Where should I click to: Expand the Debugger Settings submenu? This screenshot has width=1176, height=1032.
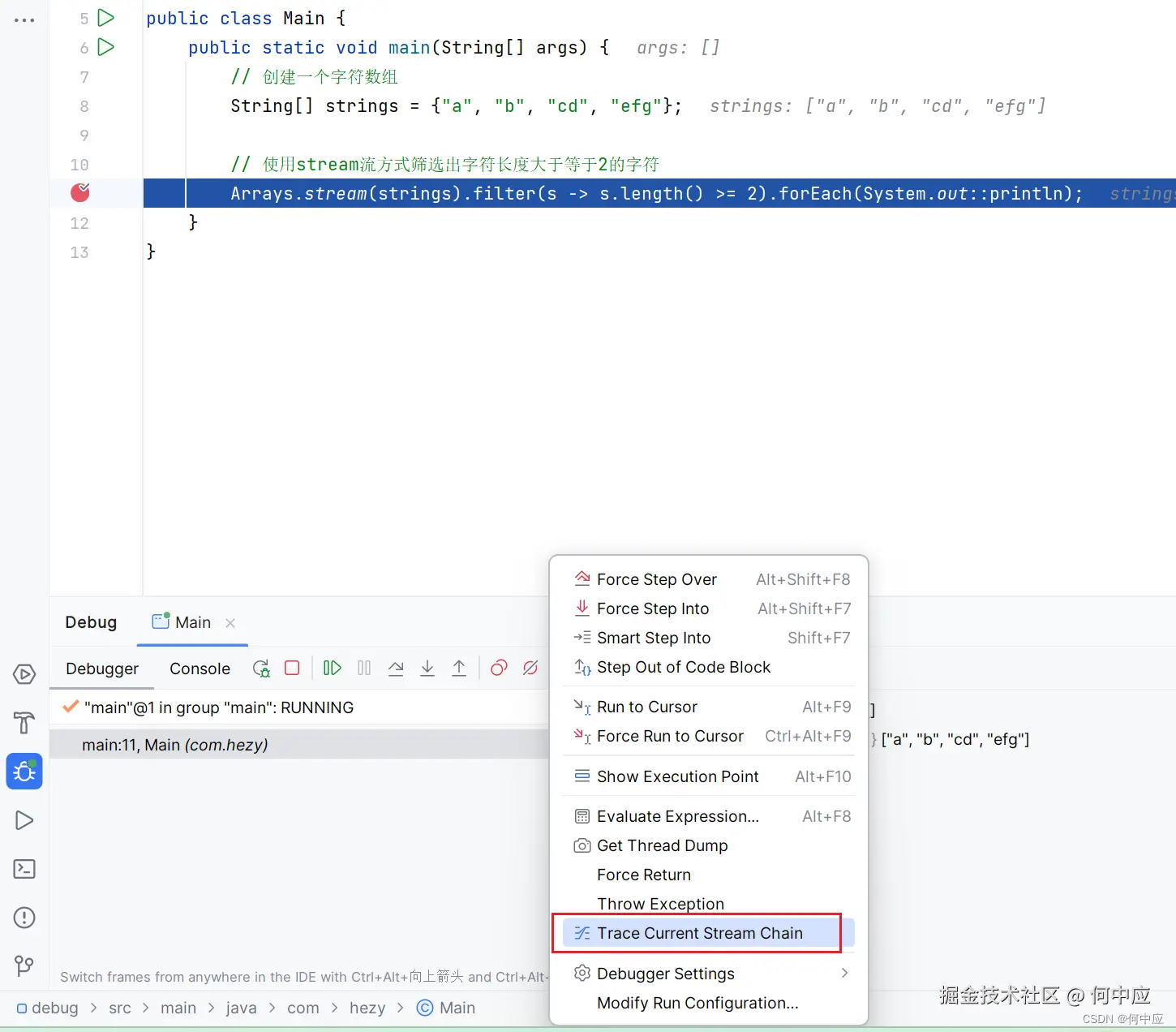click(709, 974)
